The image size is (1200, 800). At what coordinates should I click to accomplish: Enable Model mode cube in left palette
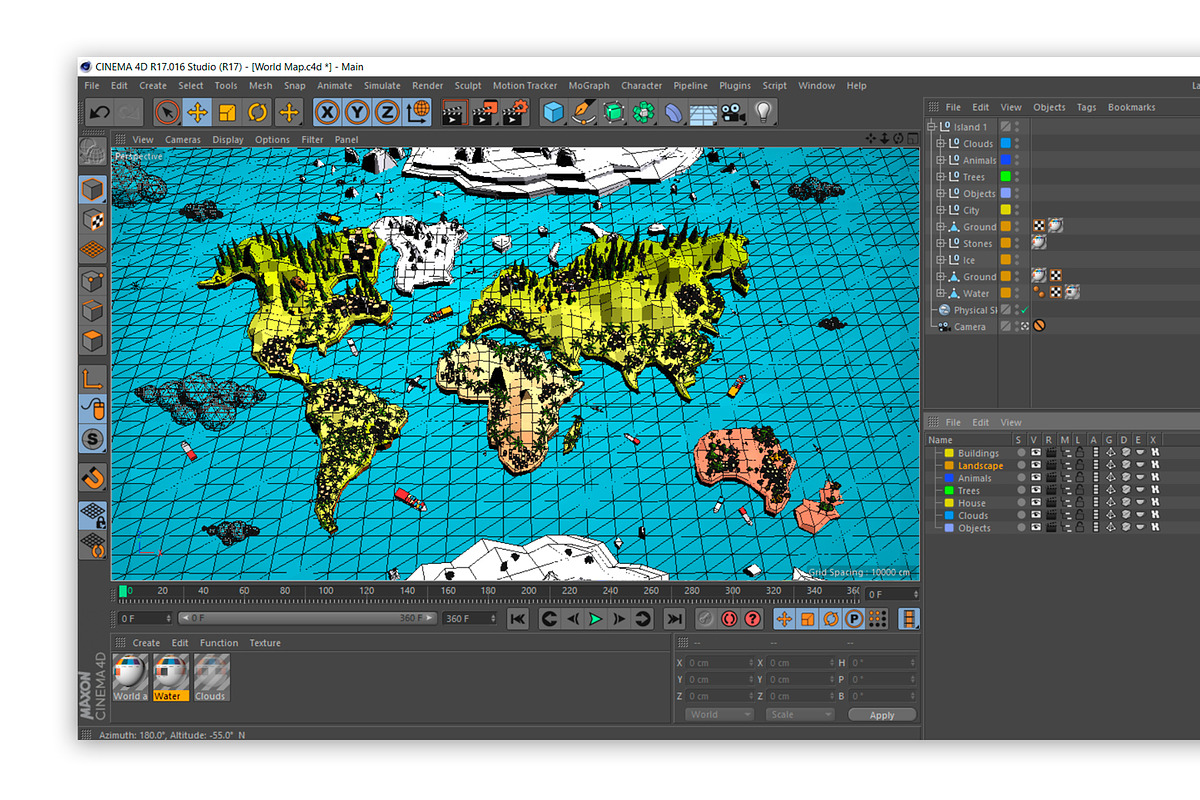point(93,188)
